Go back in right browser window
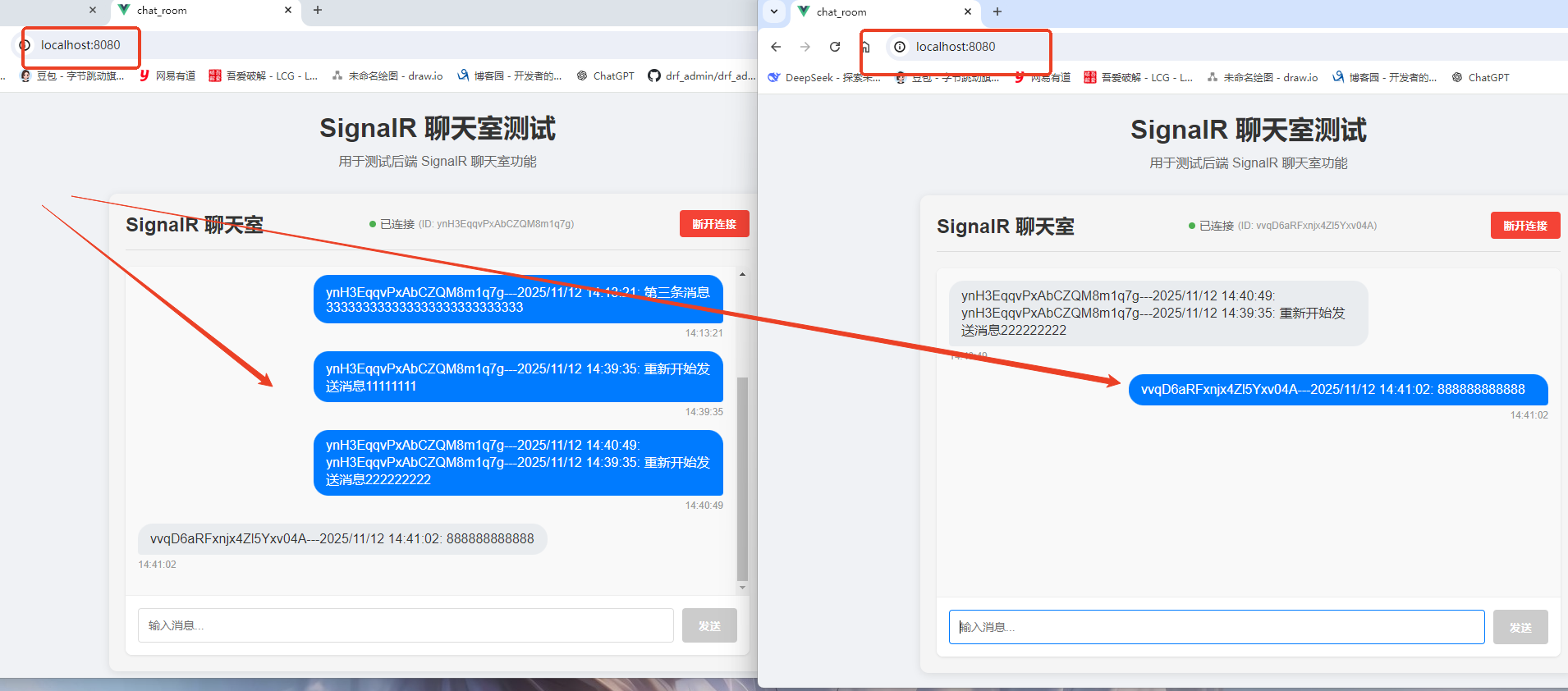 click(x=776, y=47)
